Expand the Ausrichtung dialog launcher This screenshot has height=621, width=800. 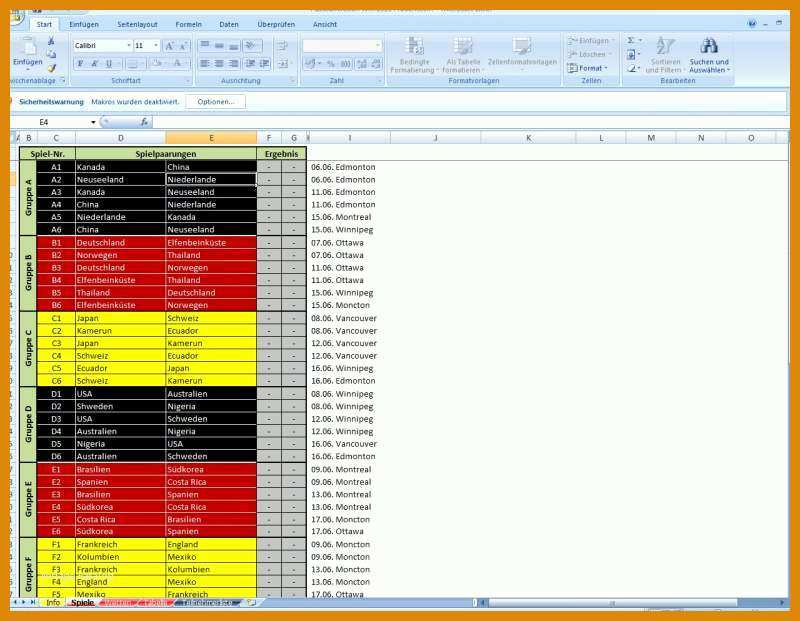coord(293,81)
